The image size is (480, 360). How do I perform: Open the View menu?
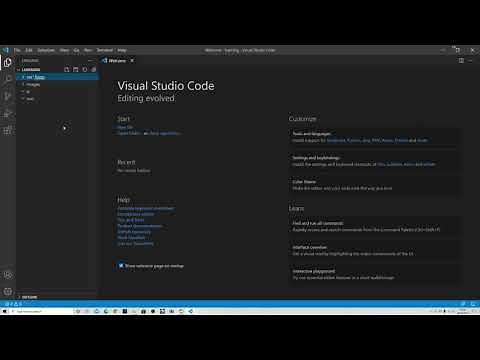click(x=64, y=50)
